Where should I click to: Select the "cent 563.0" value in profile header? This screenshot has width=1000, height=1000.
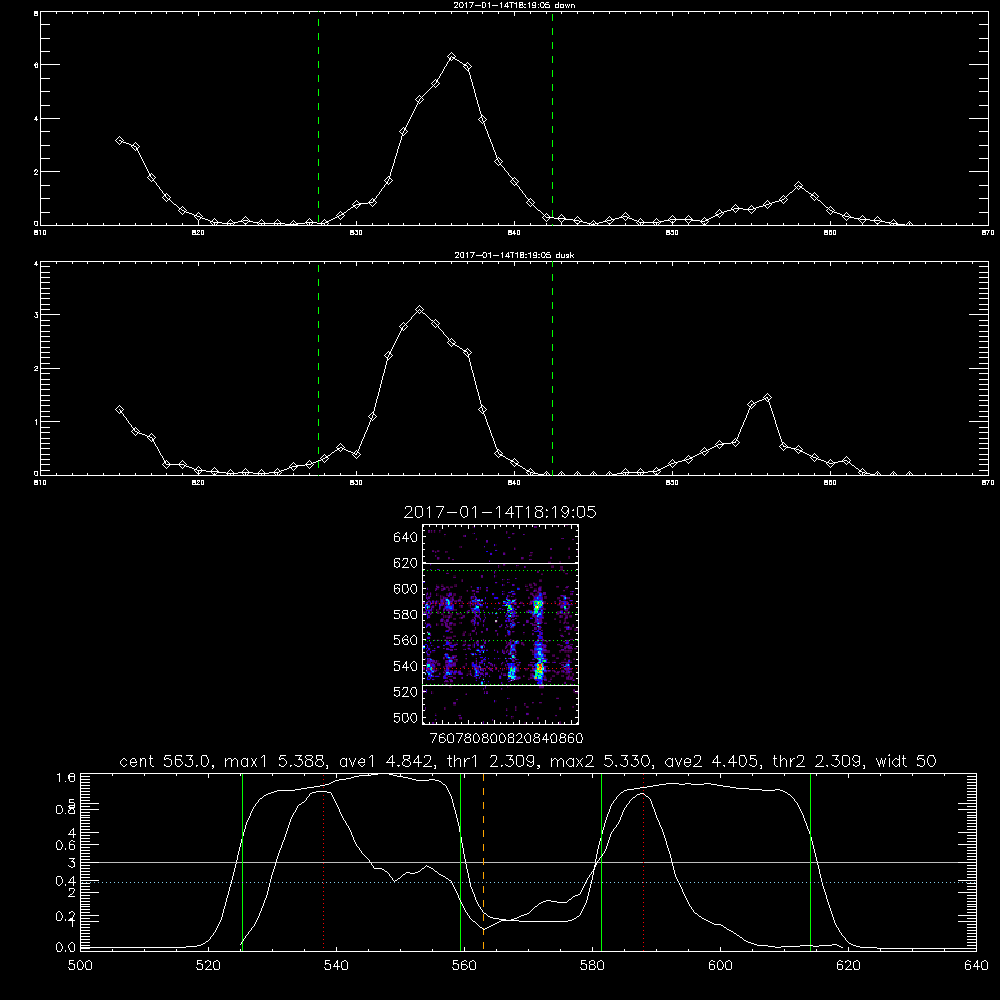pyautogui.click(x=165, y=761)
